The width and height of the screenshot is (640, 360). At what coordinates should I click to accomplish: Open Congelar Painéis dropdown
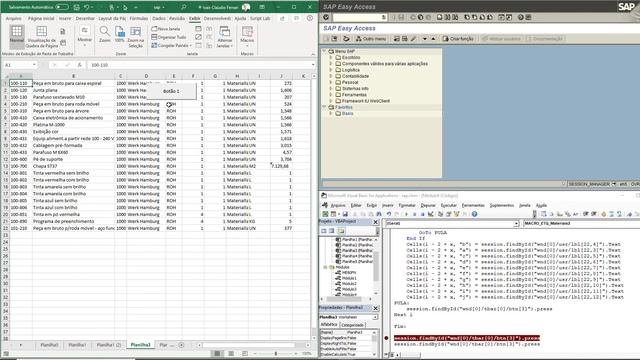170,45
